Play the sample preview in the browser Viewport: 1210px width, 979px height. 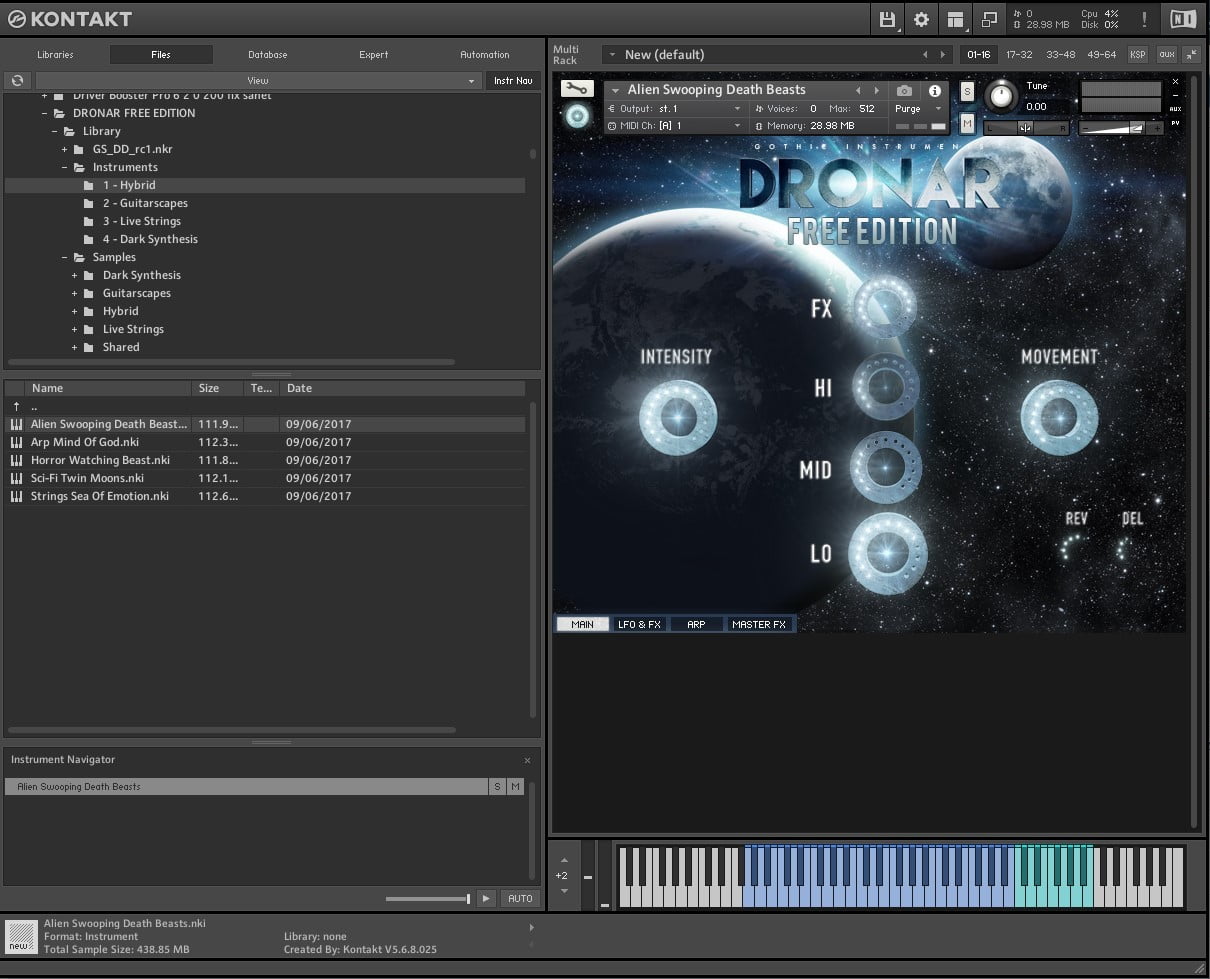coord(486,898)
